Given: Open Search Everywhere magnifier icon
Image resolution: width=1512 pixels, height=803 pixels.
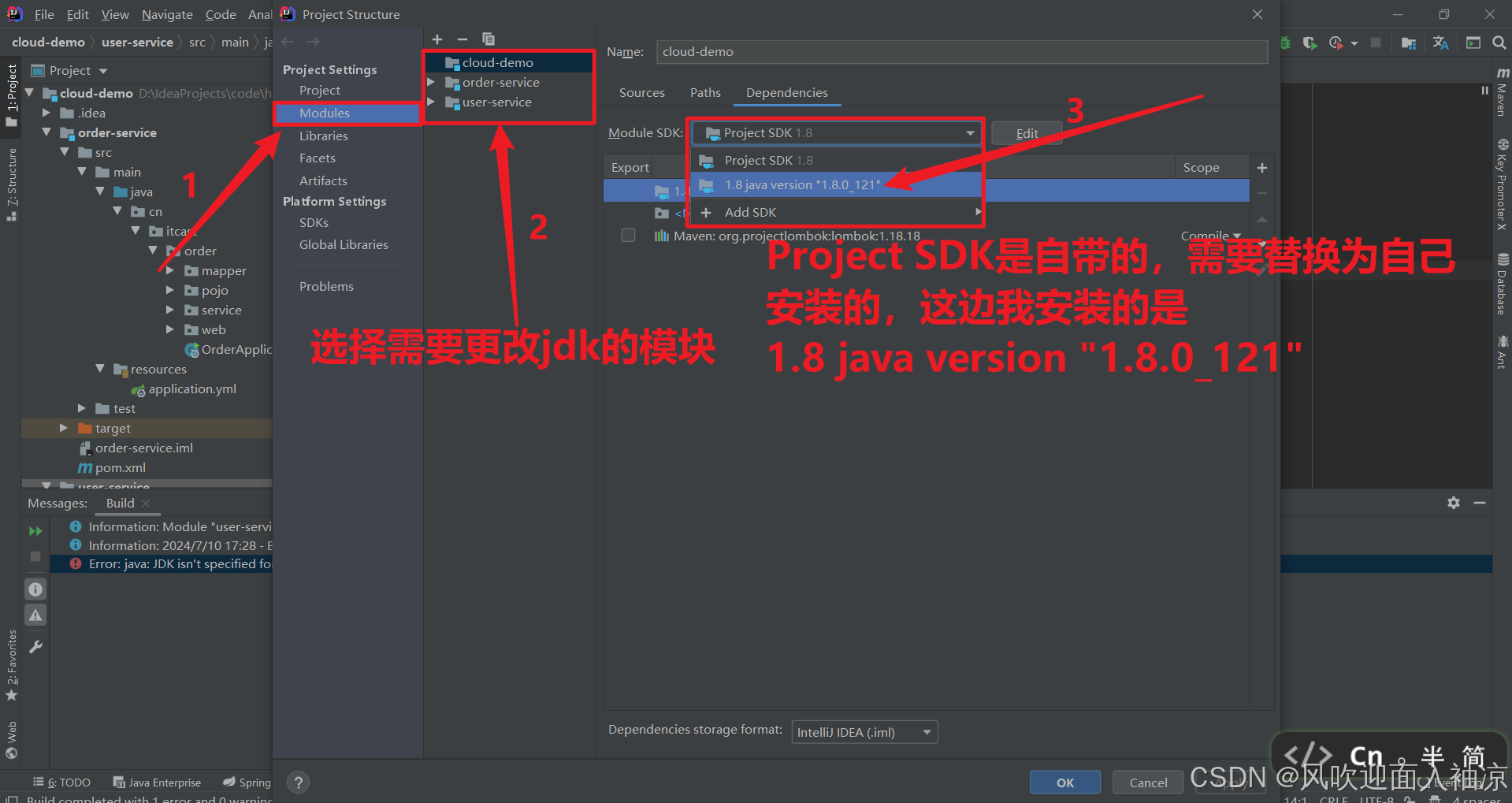Looking at the screenshot, I should click(1499, 43).
